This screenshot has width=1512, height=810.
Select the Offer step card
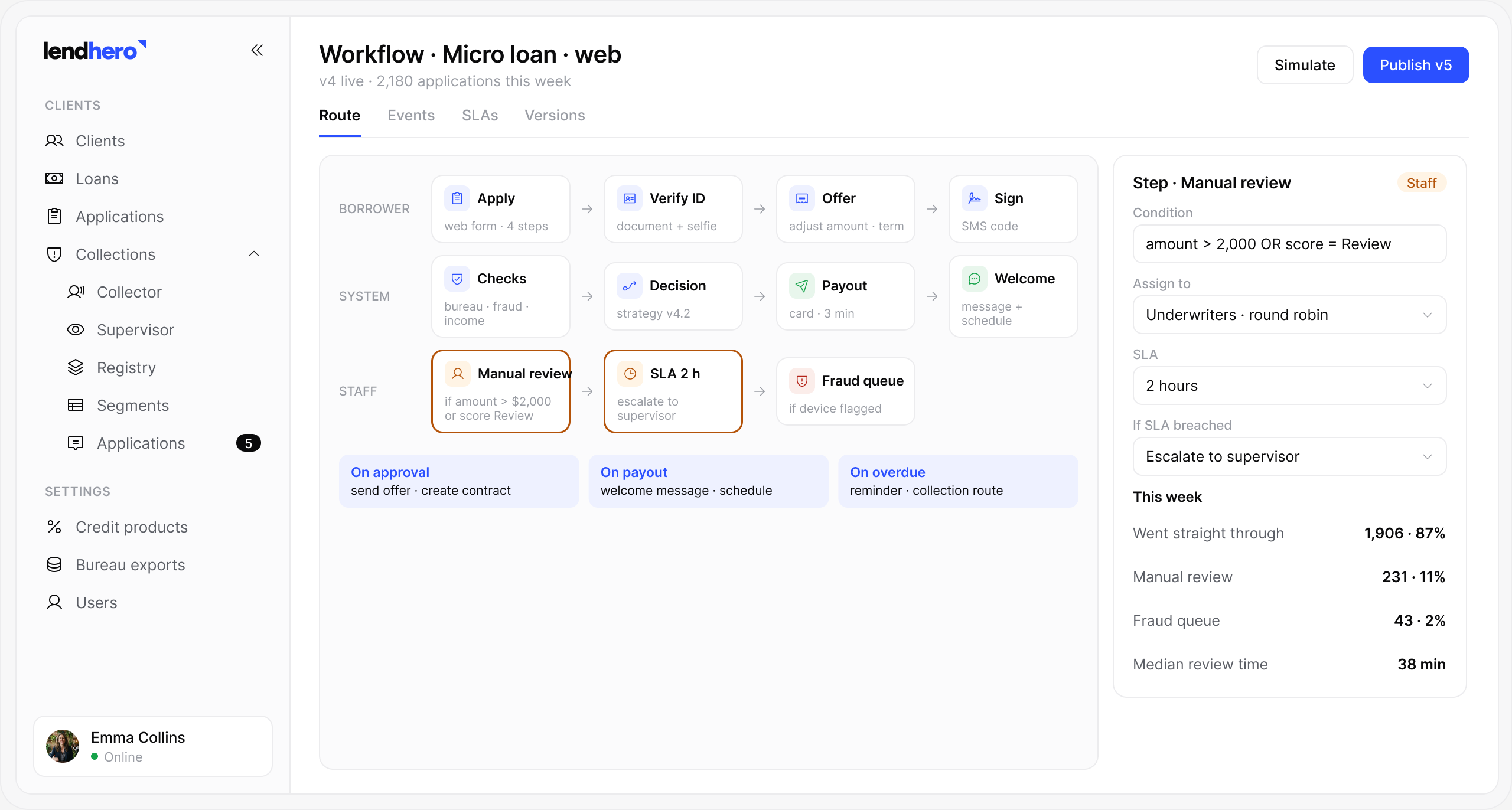tap(845, 209)
